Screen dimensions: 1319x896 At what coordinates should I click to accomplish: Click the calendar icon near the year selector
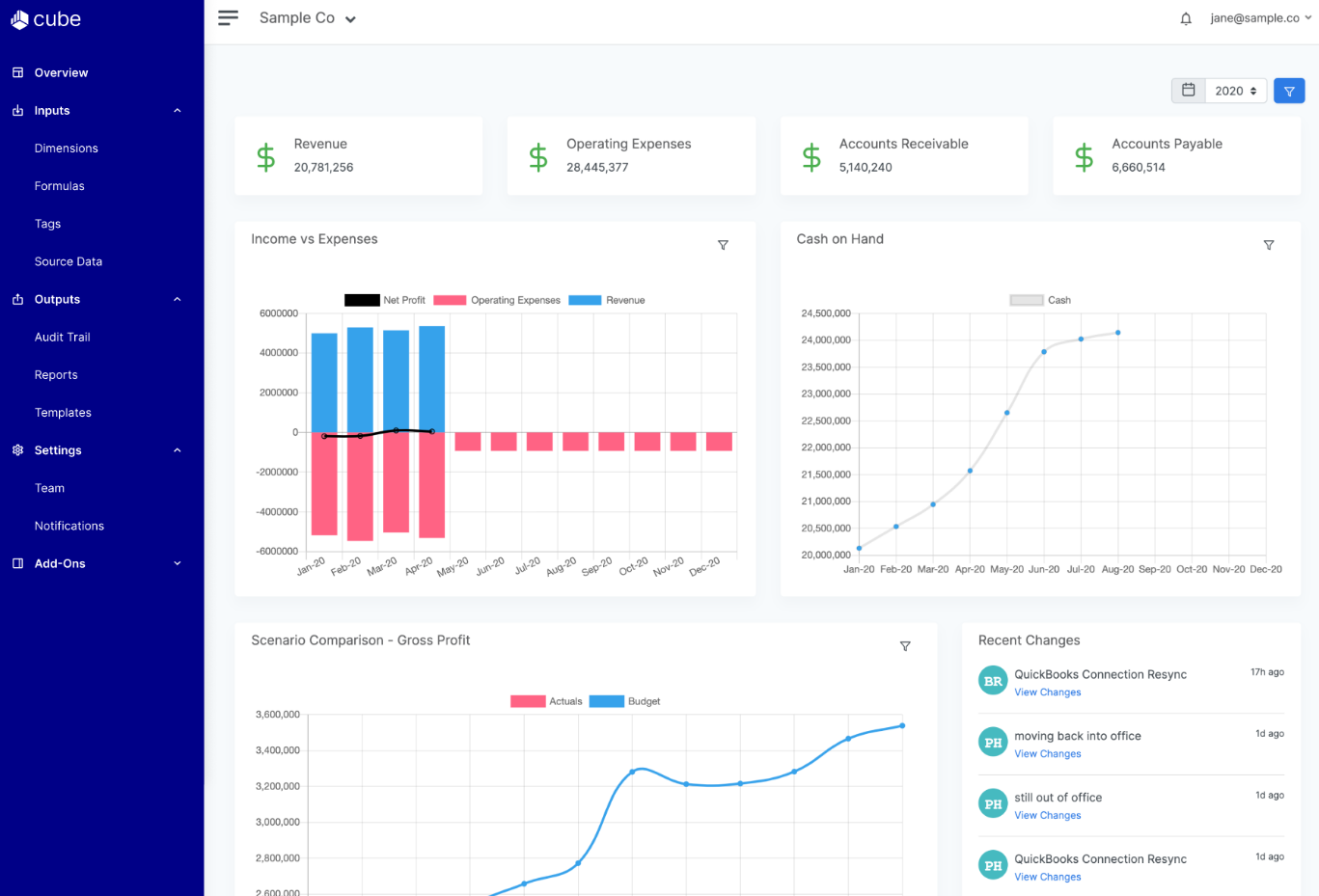tap(1188, 90)
